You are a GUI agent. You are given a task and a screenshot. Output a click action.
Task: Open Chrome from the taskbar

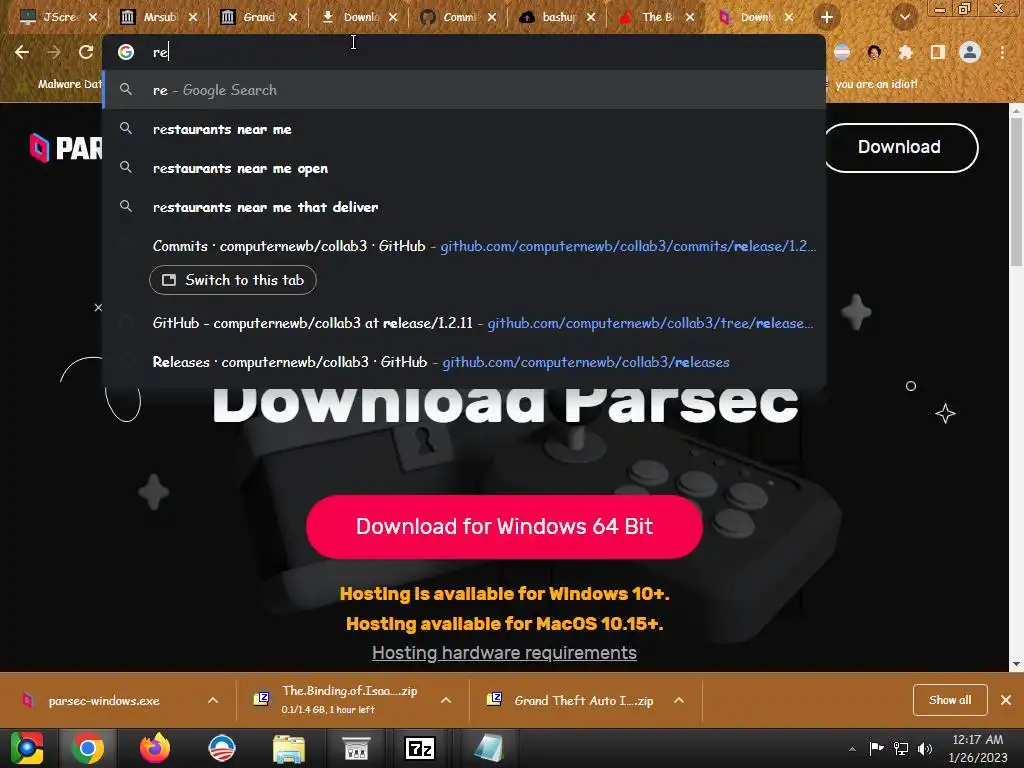88,748
